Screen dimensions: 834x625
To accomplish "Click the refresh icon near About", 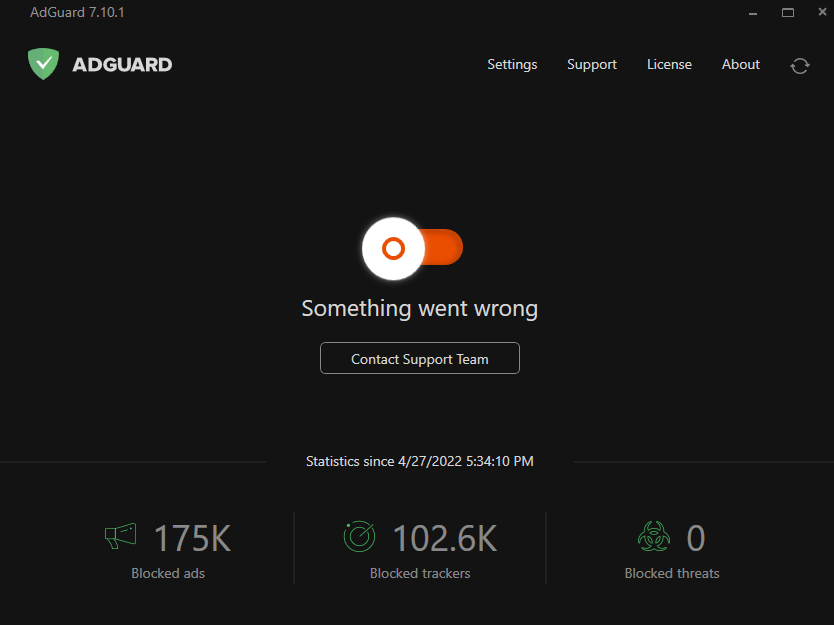I will (x=799, y=65).
